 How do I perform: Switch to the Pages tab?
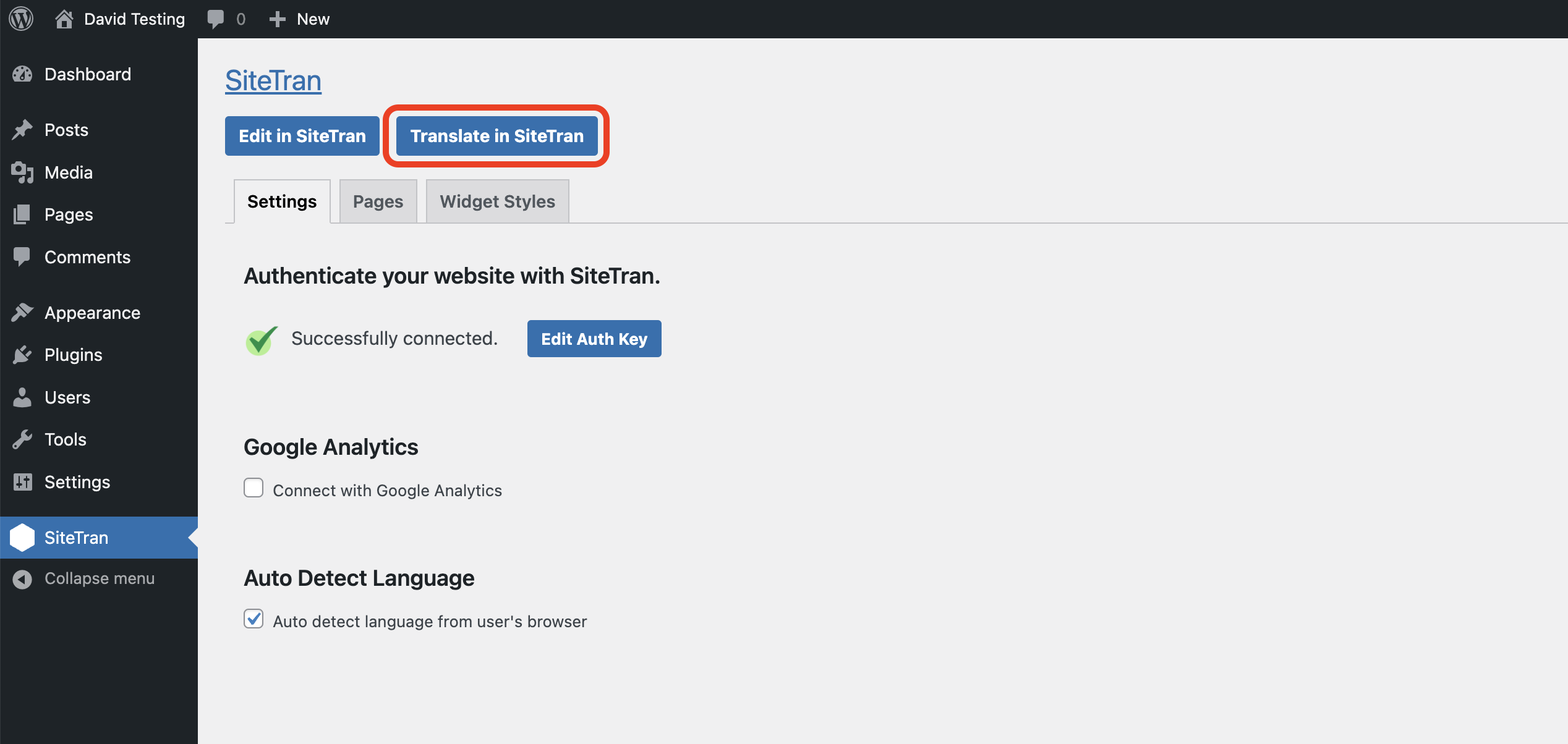[378, 201]
